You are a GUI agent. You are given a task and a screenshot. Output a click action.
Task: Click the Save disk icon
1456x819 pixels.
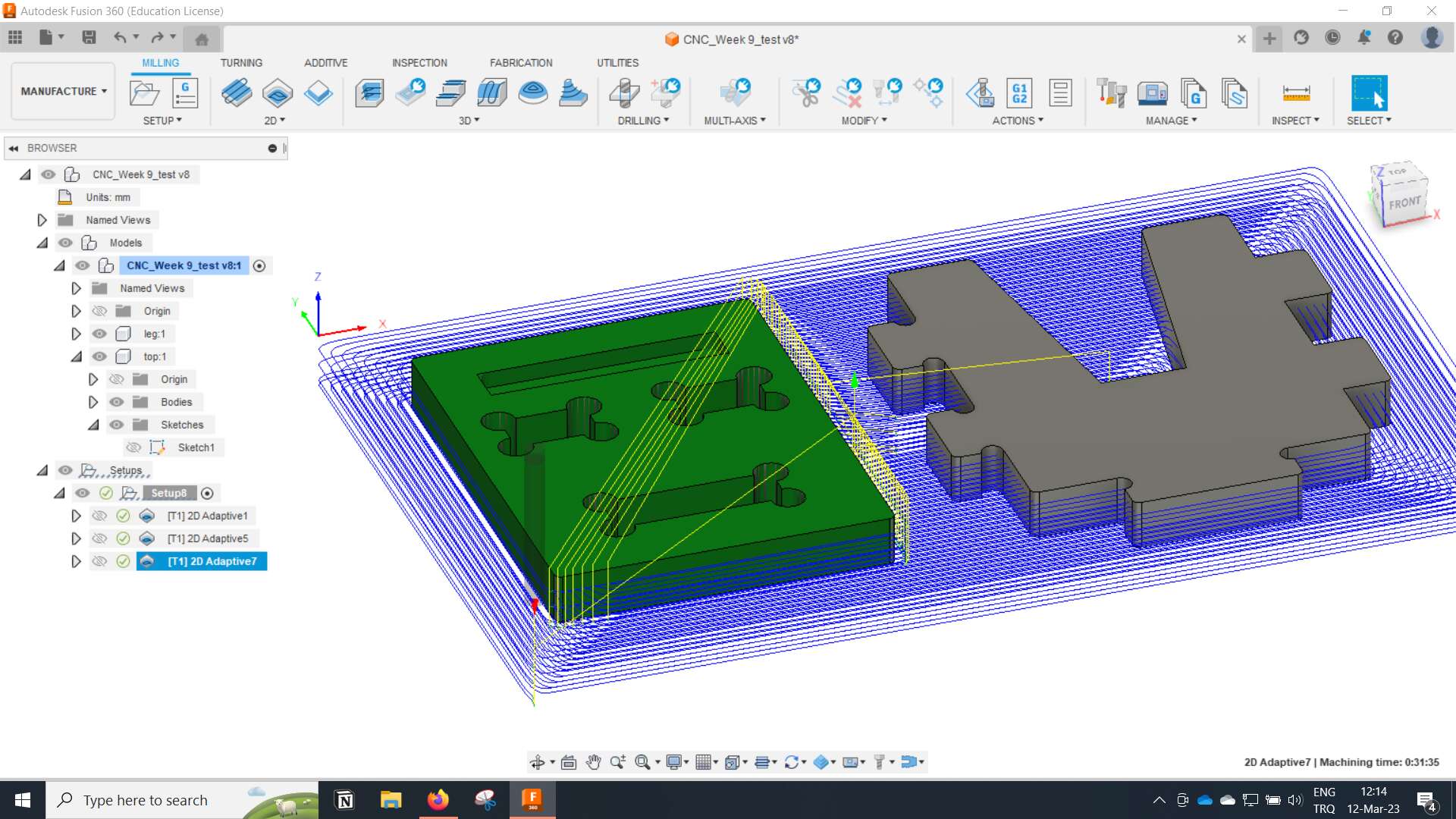[x=89, y=37]
